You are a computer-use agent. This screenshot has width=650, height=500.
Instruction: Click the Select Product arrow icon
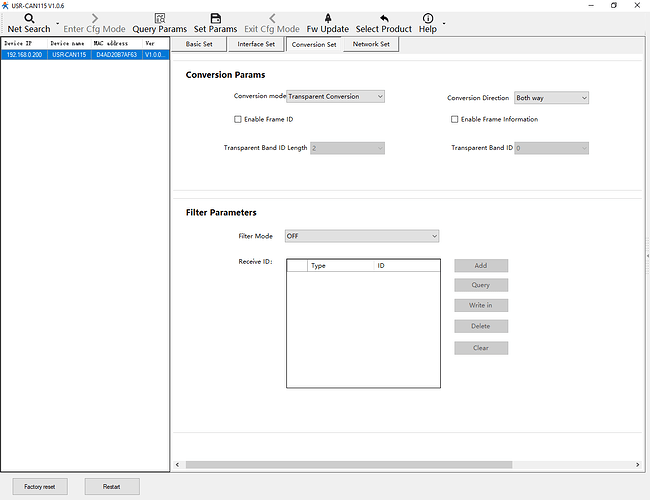point(384,18)
